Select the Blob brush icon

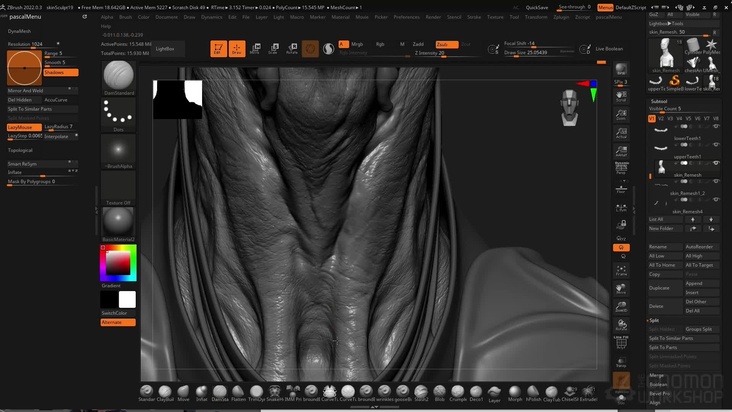point(439,391)
